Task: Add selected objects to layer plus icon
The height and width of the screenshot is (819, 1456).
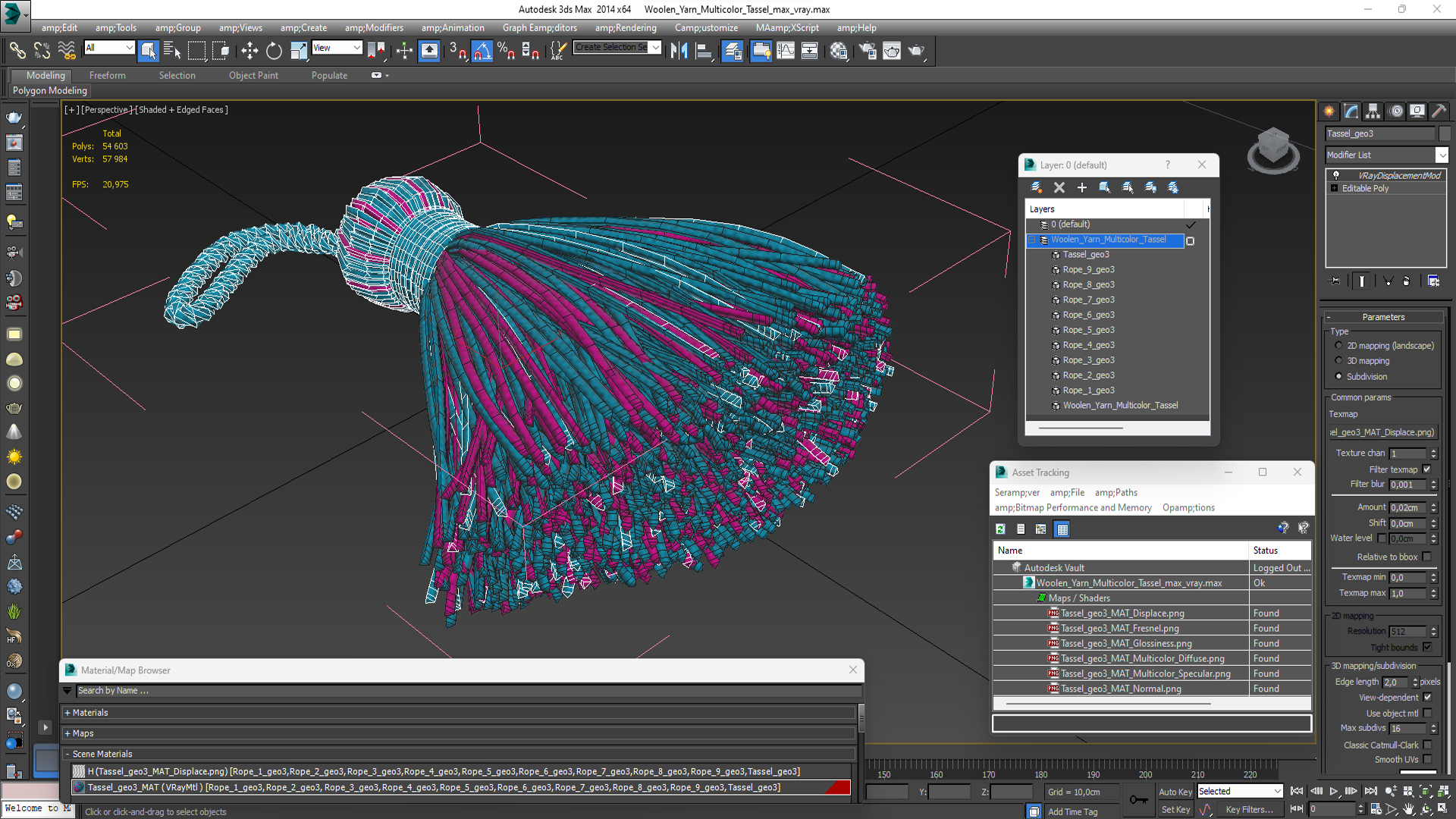Action: pyautogui.click(x=1082, y=187)
